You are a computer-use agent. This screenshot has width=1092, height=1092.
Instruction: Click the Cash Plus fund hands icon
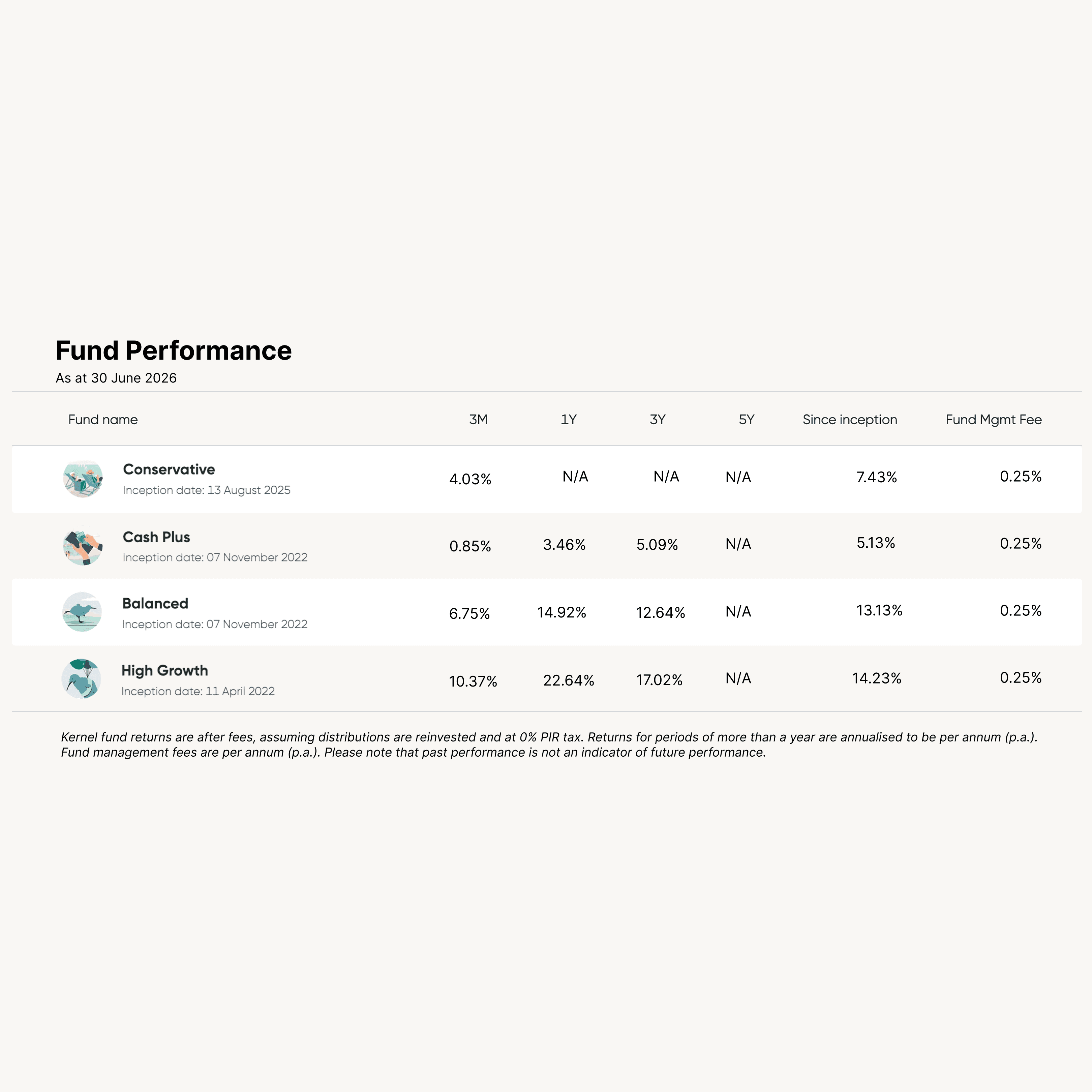click(x=83, y=547)
